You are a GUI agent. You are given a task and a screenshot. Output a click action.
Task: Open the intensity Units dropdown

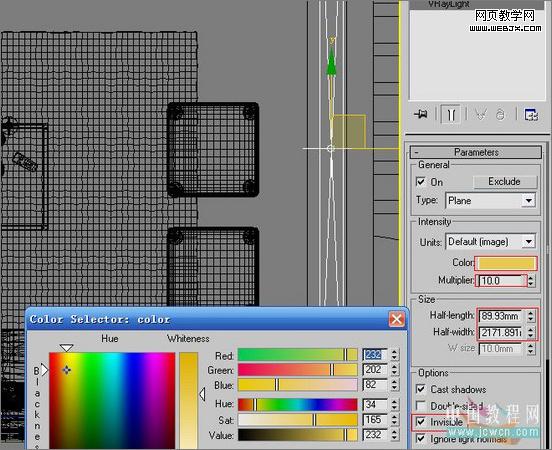(x=490, y=242)
